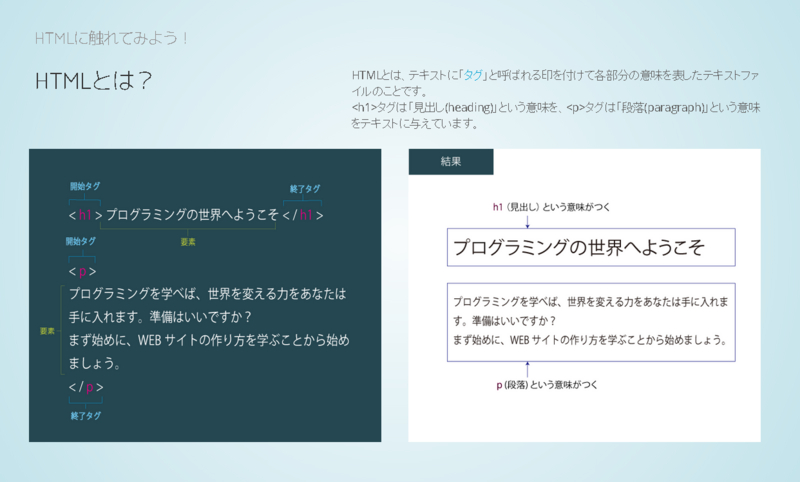This screenshot has height=482, width=800.
Task: Click the 開始タグ label above the h1 tag
Action: tap(85, 186)
